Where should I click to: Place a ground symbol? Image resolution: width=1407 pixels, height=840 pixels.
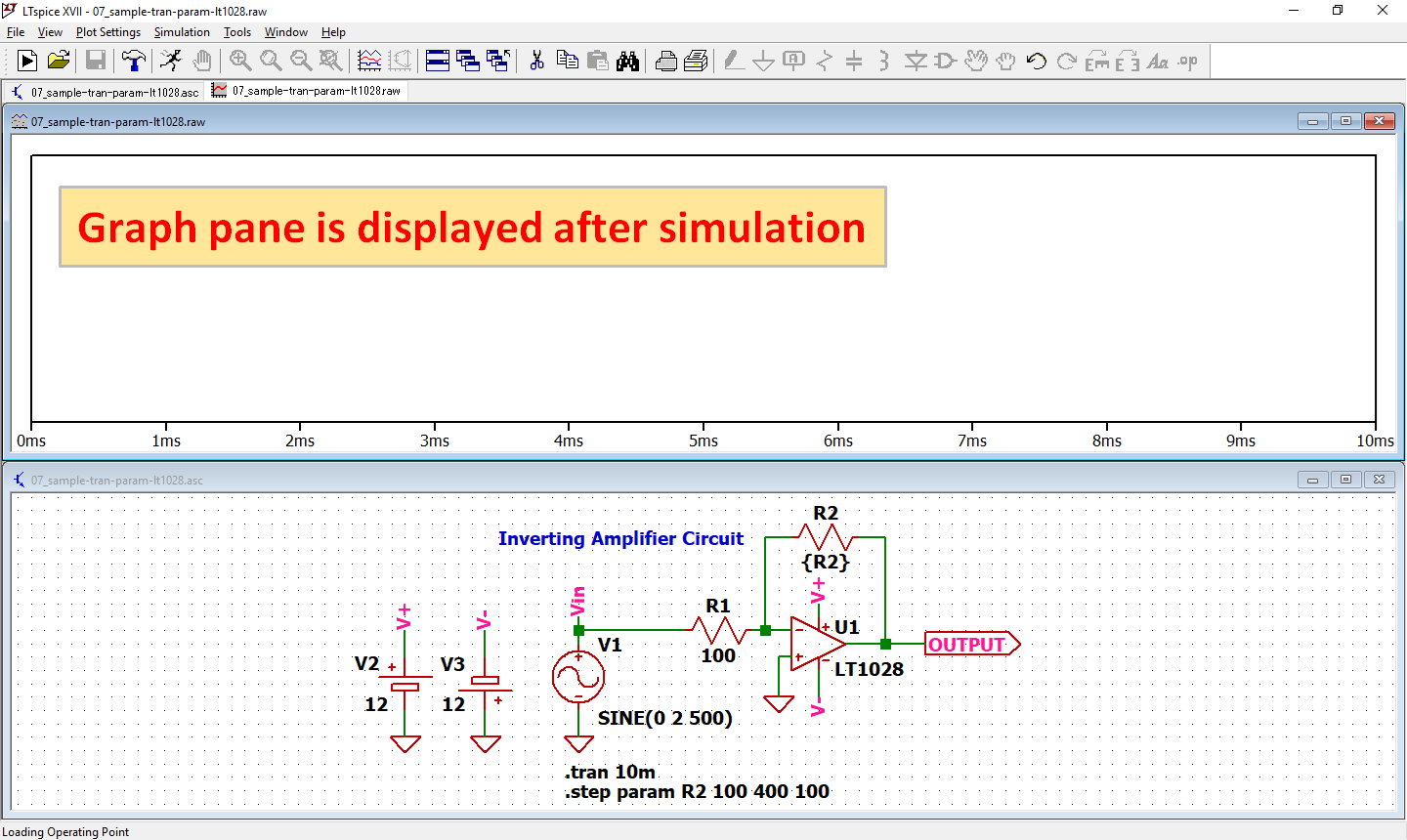(x=764, y=61)
